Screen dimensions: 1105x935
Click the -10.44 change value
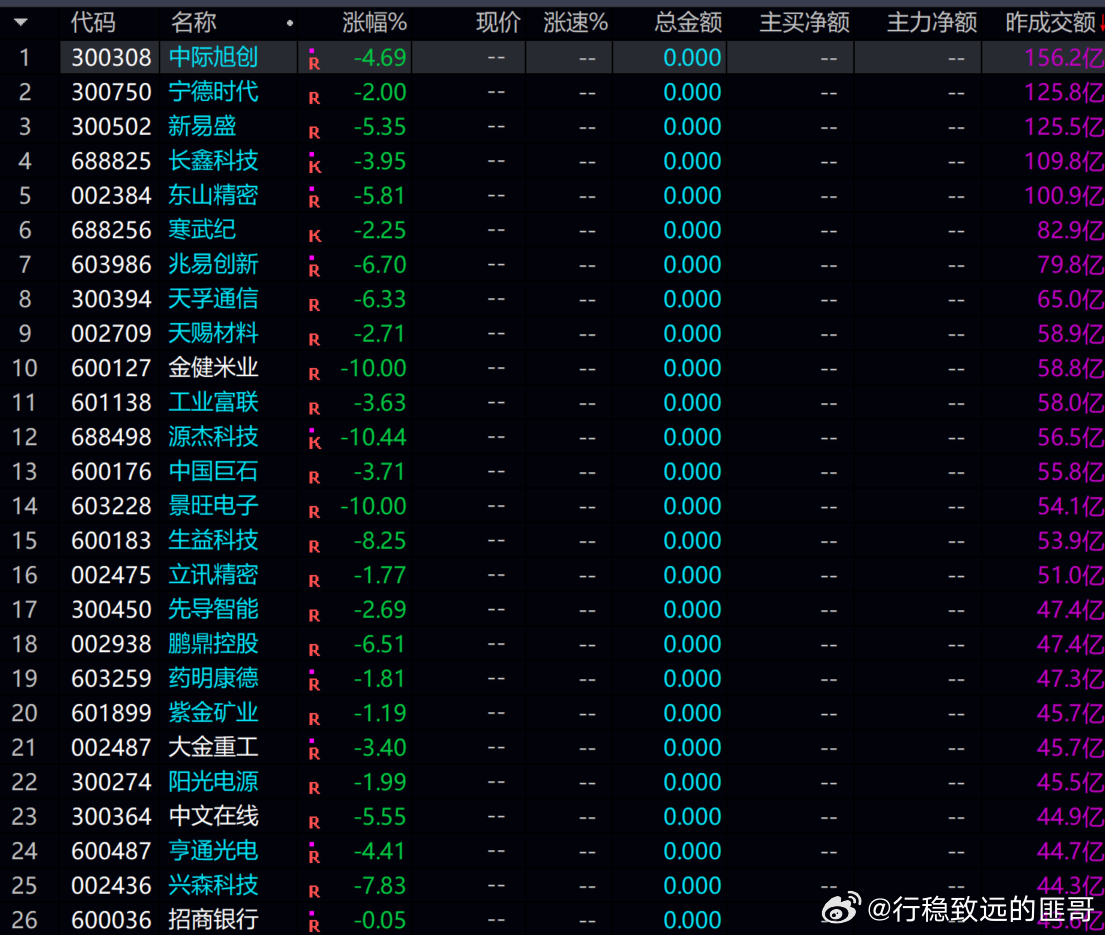[x=374, y=437]
